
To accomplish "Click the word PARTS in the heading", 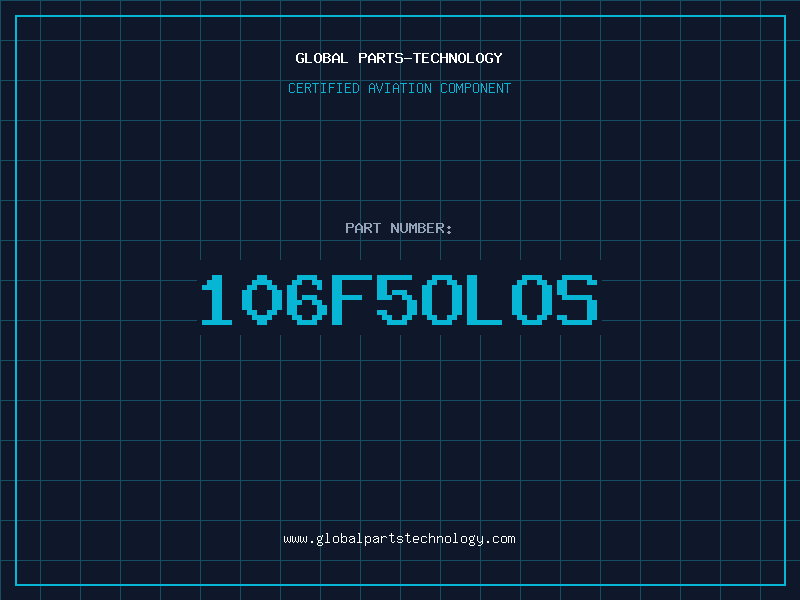I will (x=381, y=58).
